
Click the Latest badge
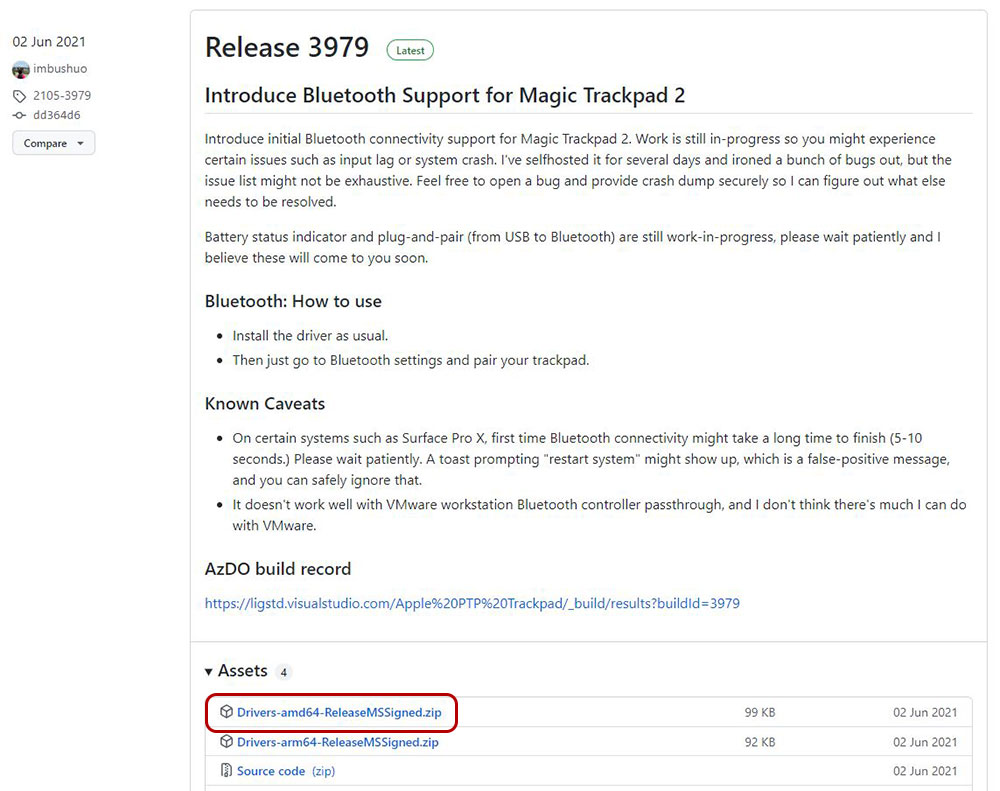point(410,50)
